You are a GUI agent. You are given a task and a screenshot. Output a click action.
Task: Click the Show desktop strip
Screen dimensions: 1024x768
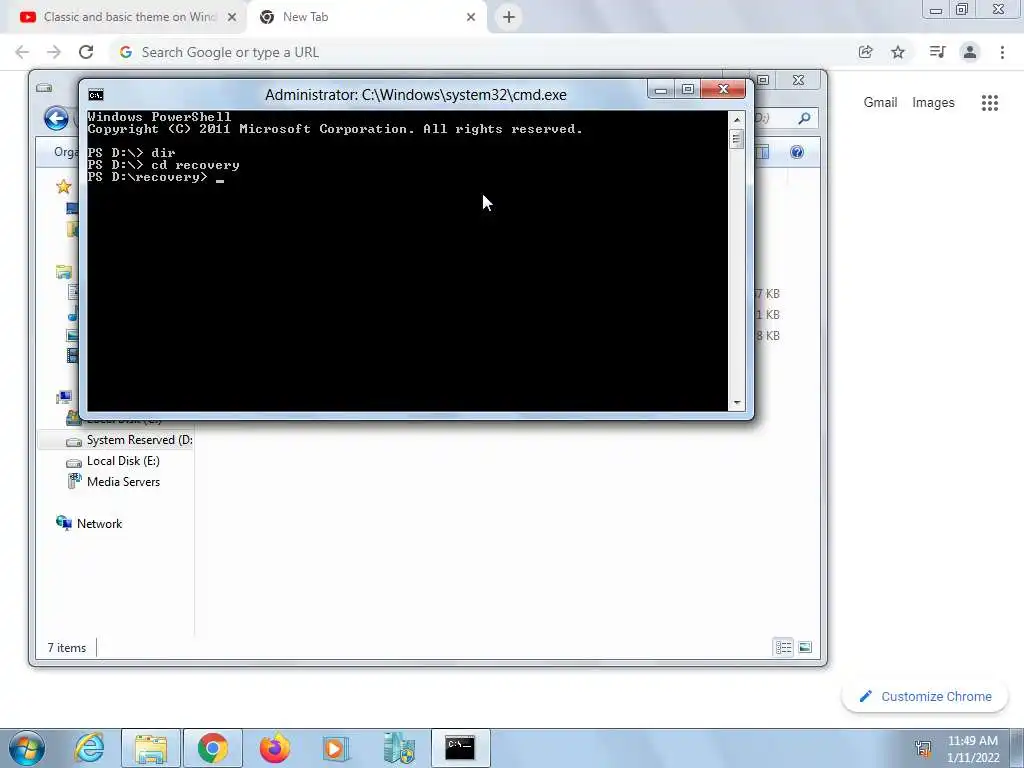(x=1017, y=748)
